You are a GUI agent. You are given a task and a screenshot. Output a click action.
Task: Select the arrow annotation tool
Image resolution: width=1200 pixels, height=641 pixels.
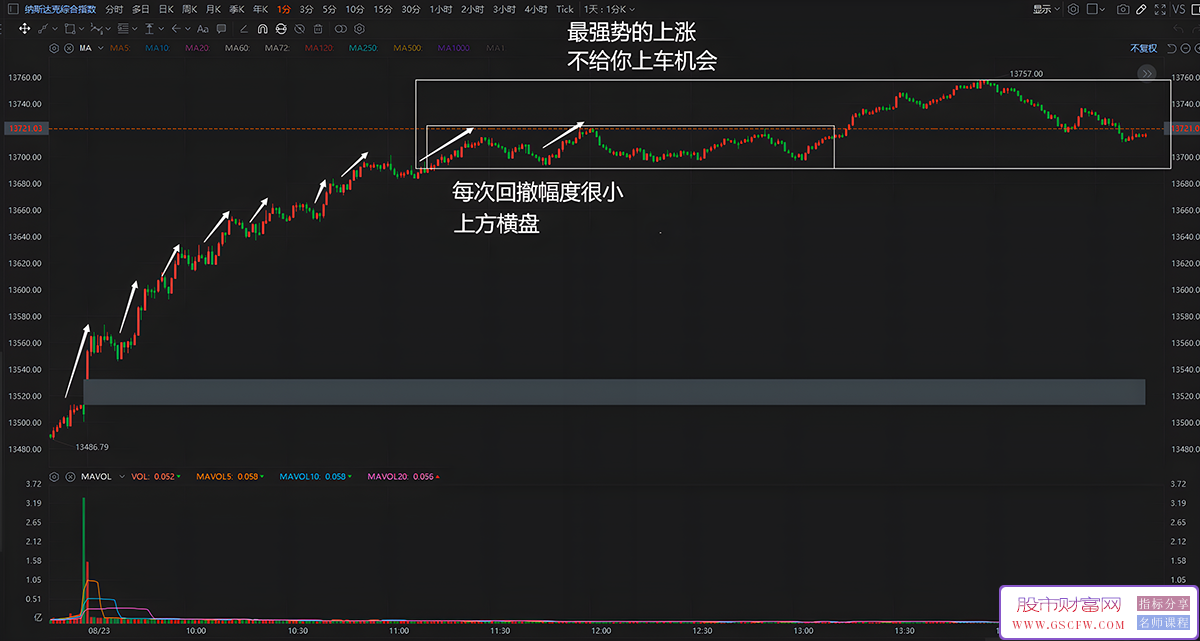pyautogui.click(x=175, y=29)
